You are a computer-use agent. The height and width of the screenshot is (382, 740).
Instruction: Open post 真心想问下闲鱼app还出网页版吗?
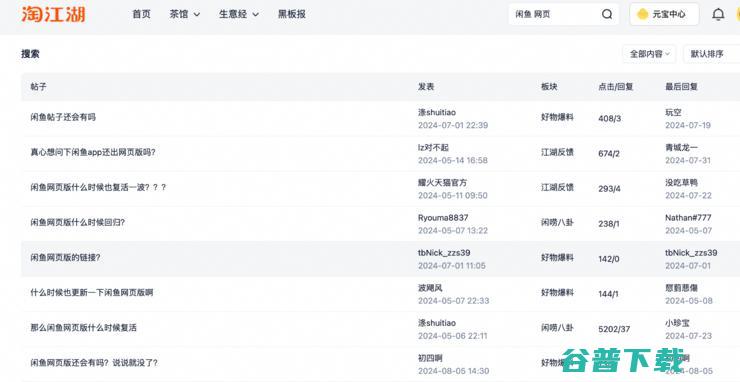point(93,153)
